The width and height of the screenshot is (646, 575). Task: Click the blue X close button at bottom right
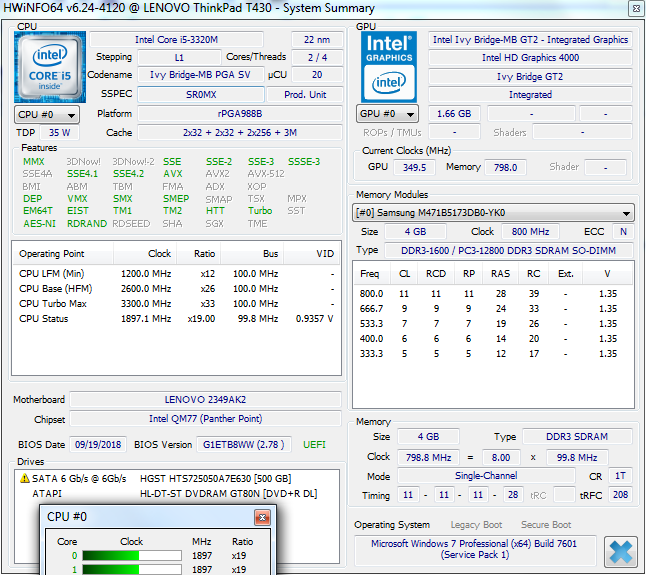621,552
